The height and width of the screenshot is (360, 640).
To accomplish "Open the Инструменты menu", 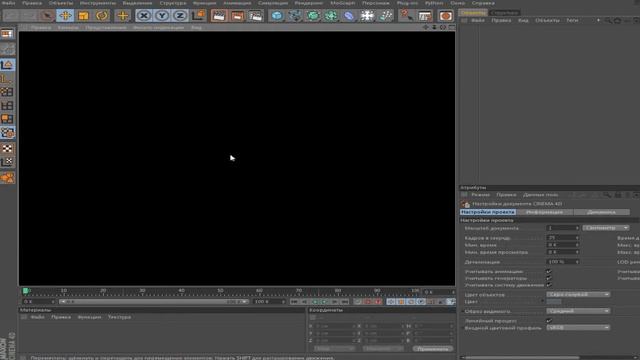I will pyautogui.click(x=98, y=3).
